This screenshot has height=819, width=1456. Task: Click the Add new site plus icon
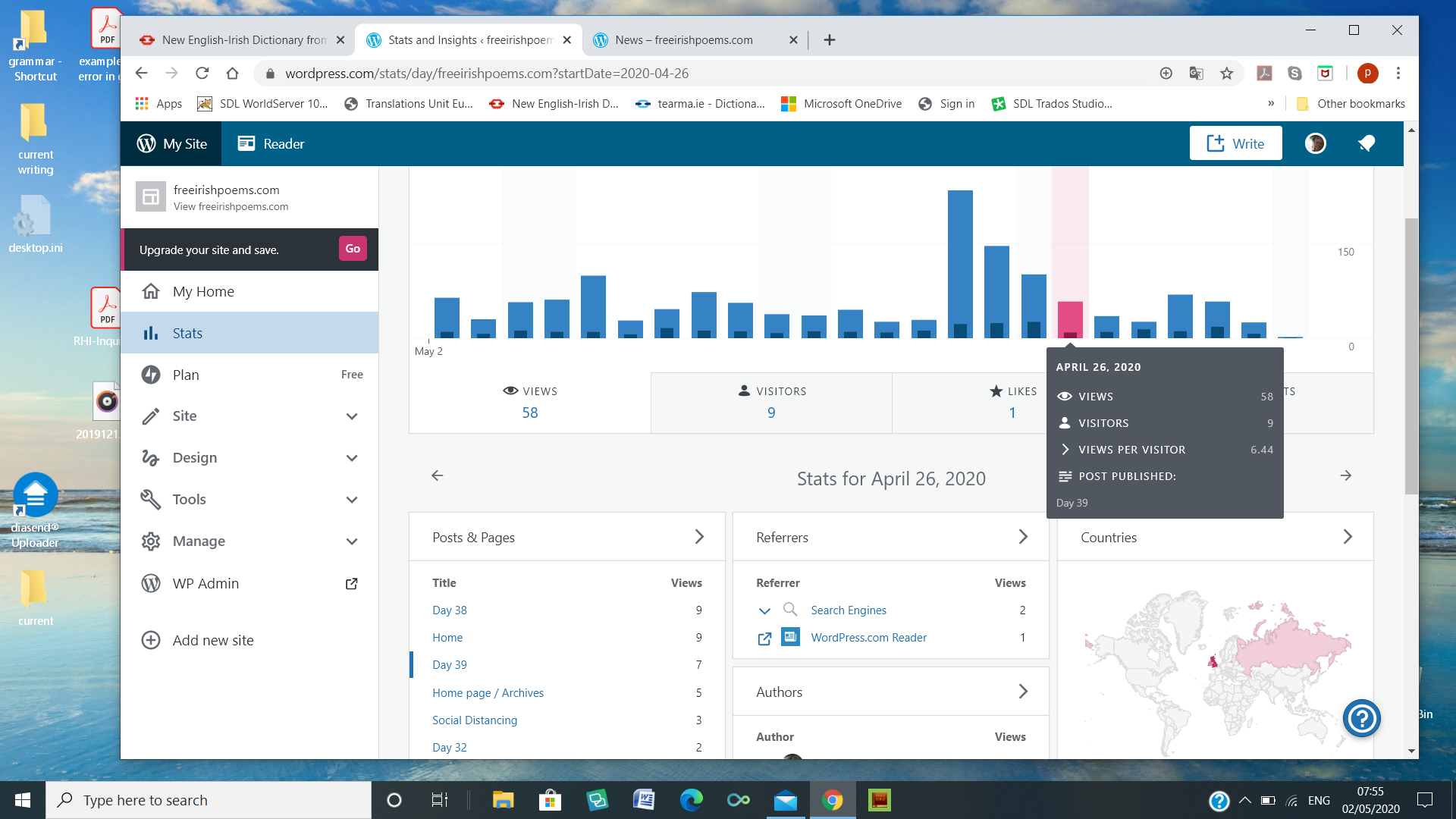click(x=151, y=640)
